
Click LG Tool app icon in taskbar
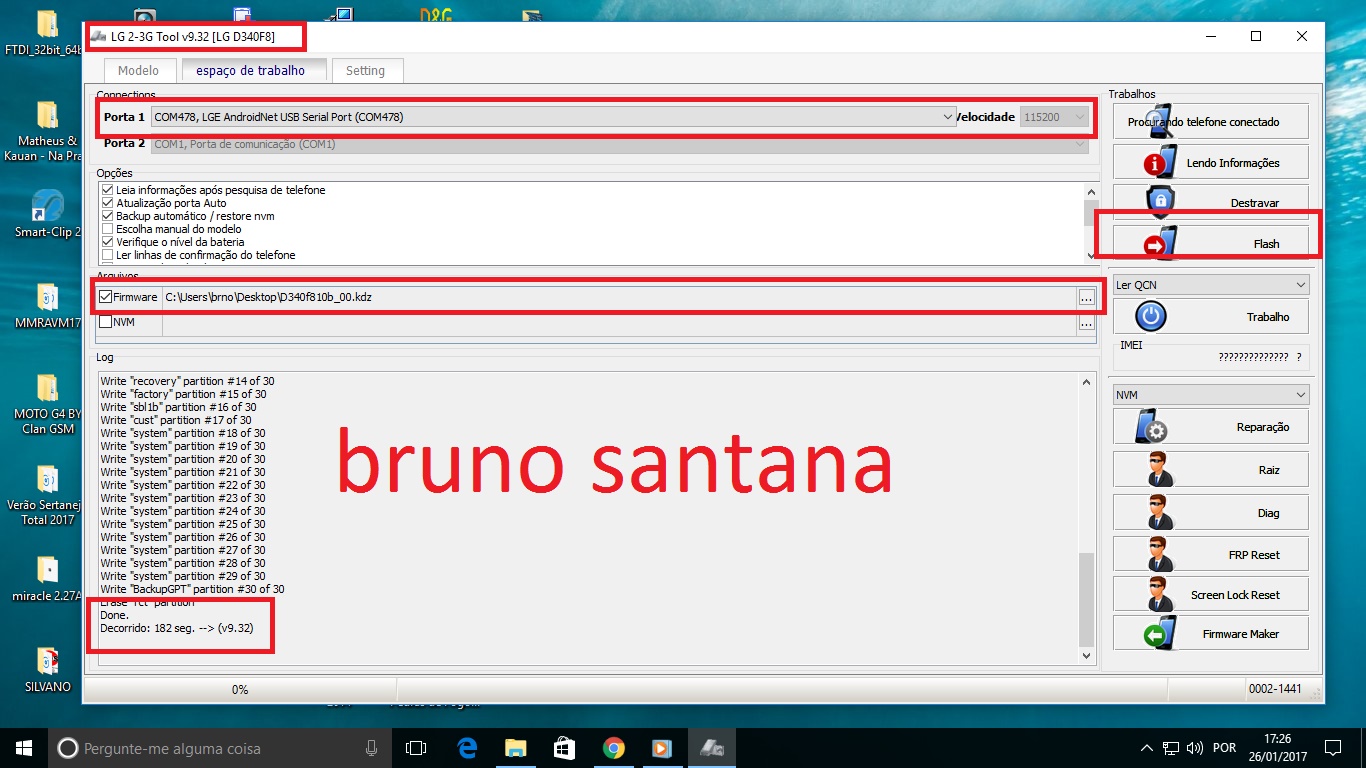[x=711, y=748]
